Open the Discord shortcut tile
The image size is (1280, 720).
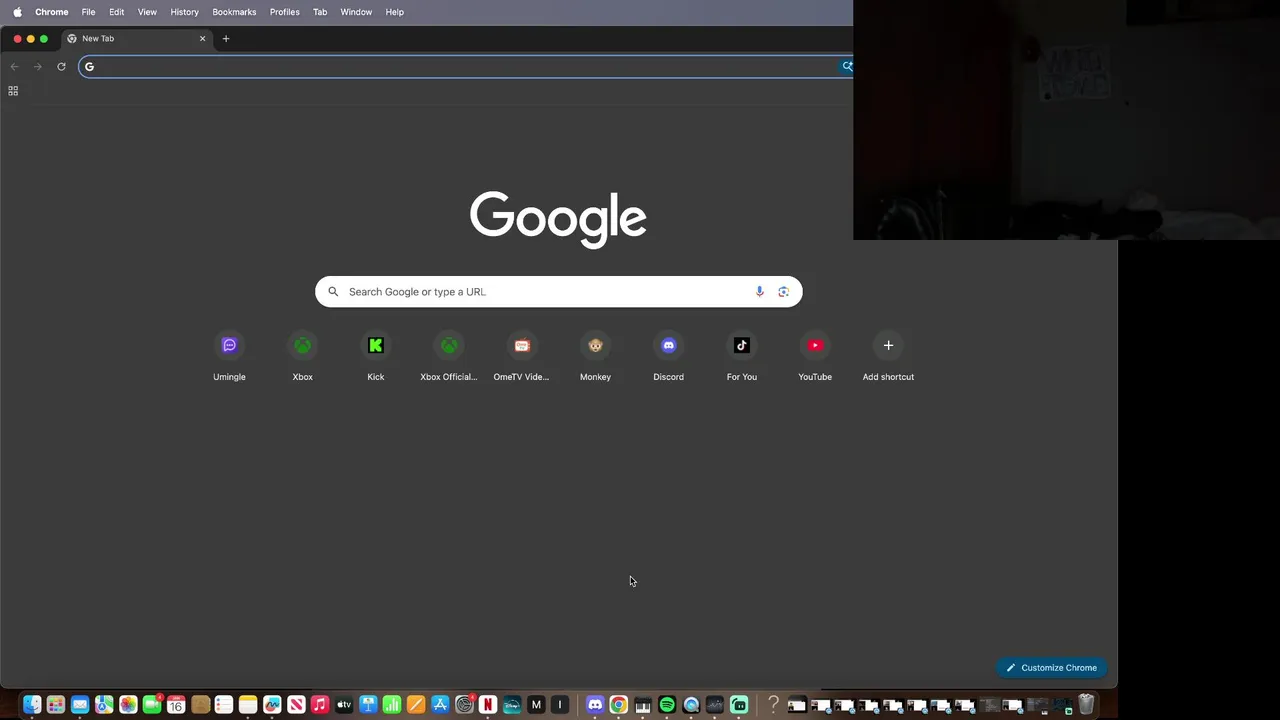tap(668, 357)
